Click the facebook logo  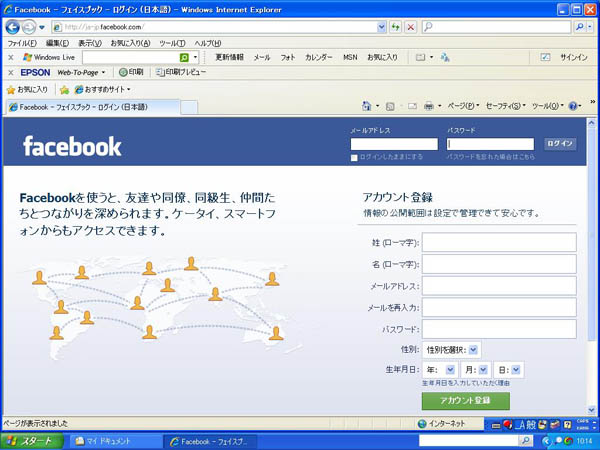click(72, 146)
